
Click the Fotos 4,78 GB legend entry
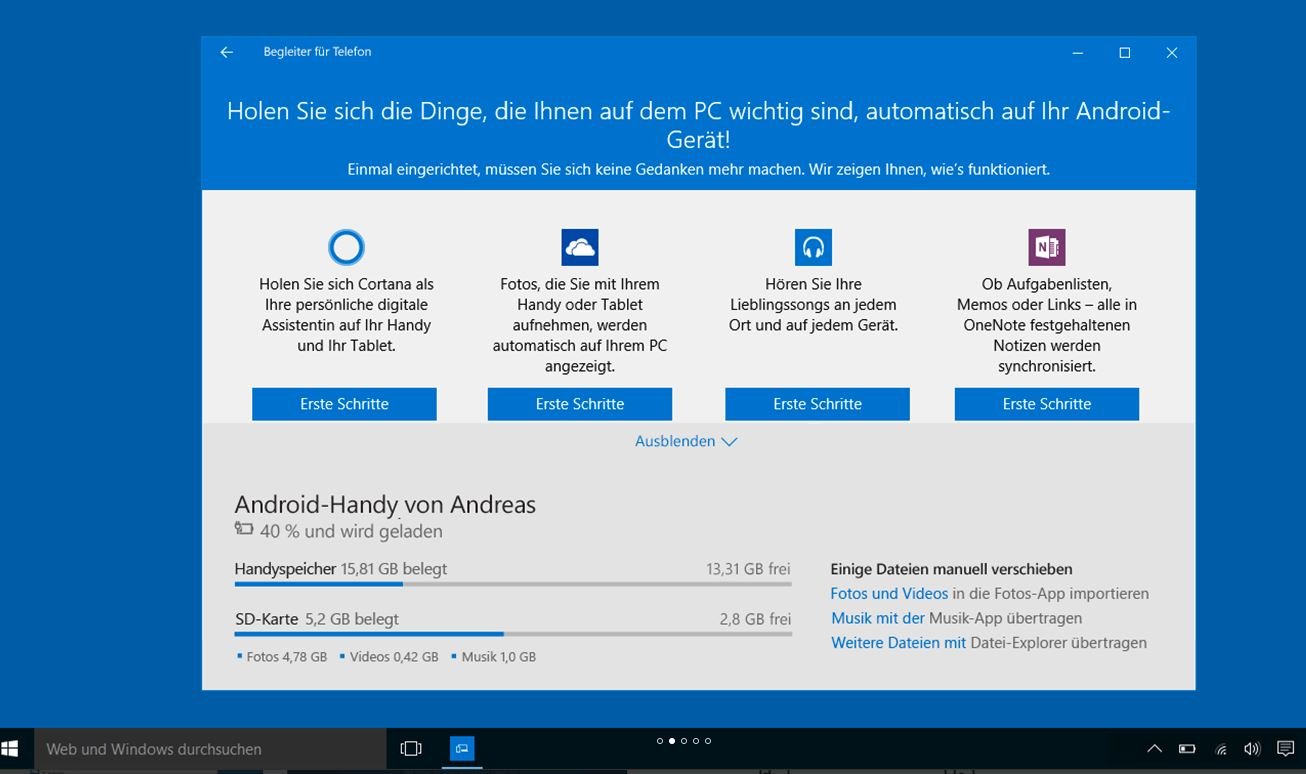[282, 657]
